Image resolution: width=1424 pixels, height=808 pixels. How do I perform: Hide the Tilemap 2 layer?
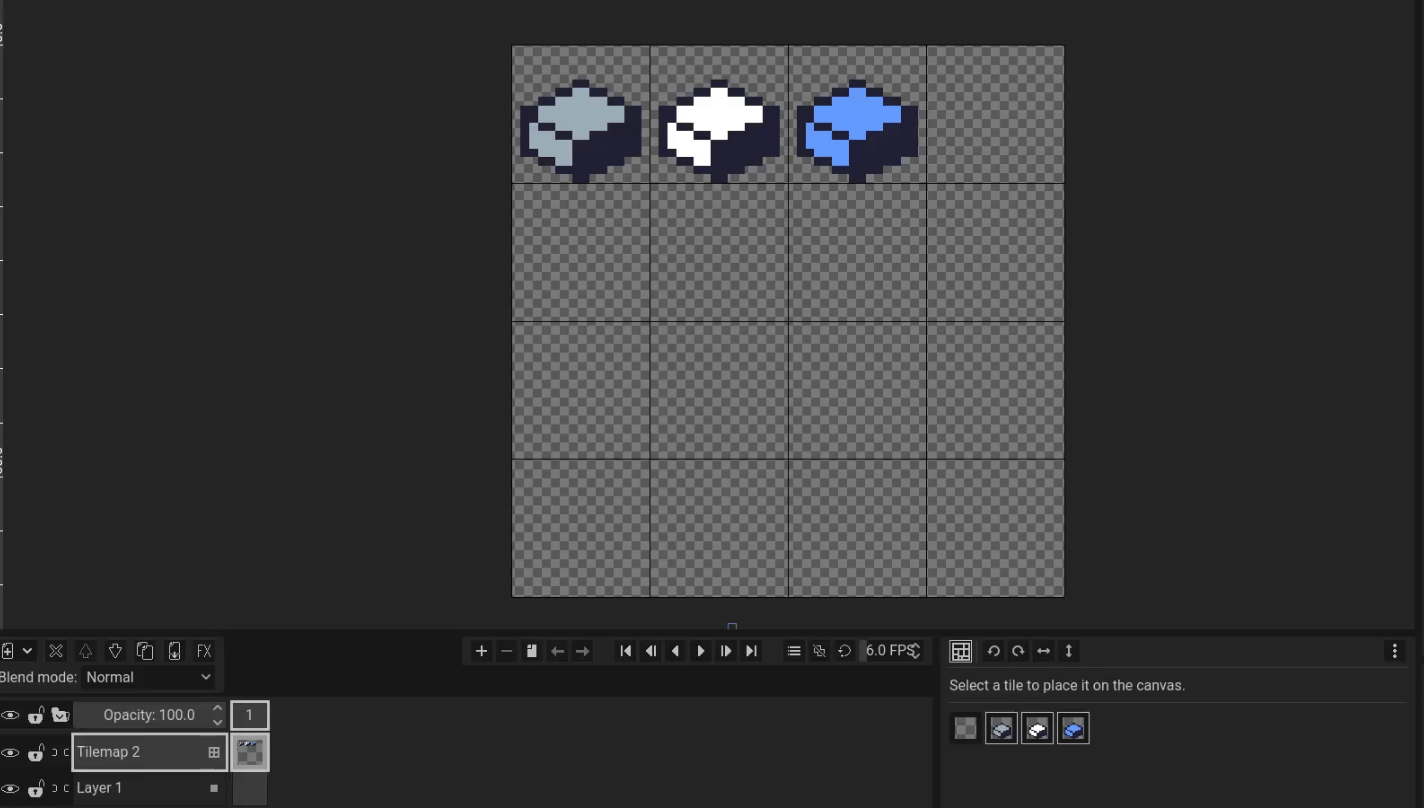[x=10, y=752]
